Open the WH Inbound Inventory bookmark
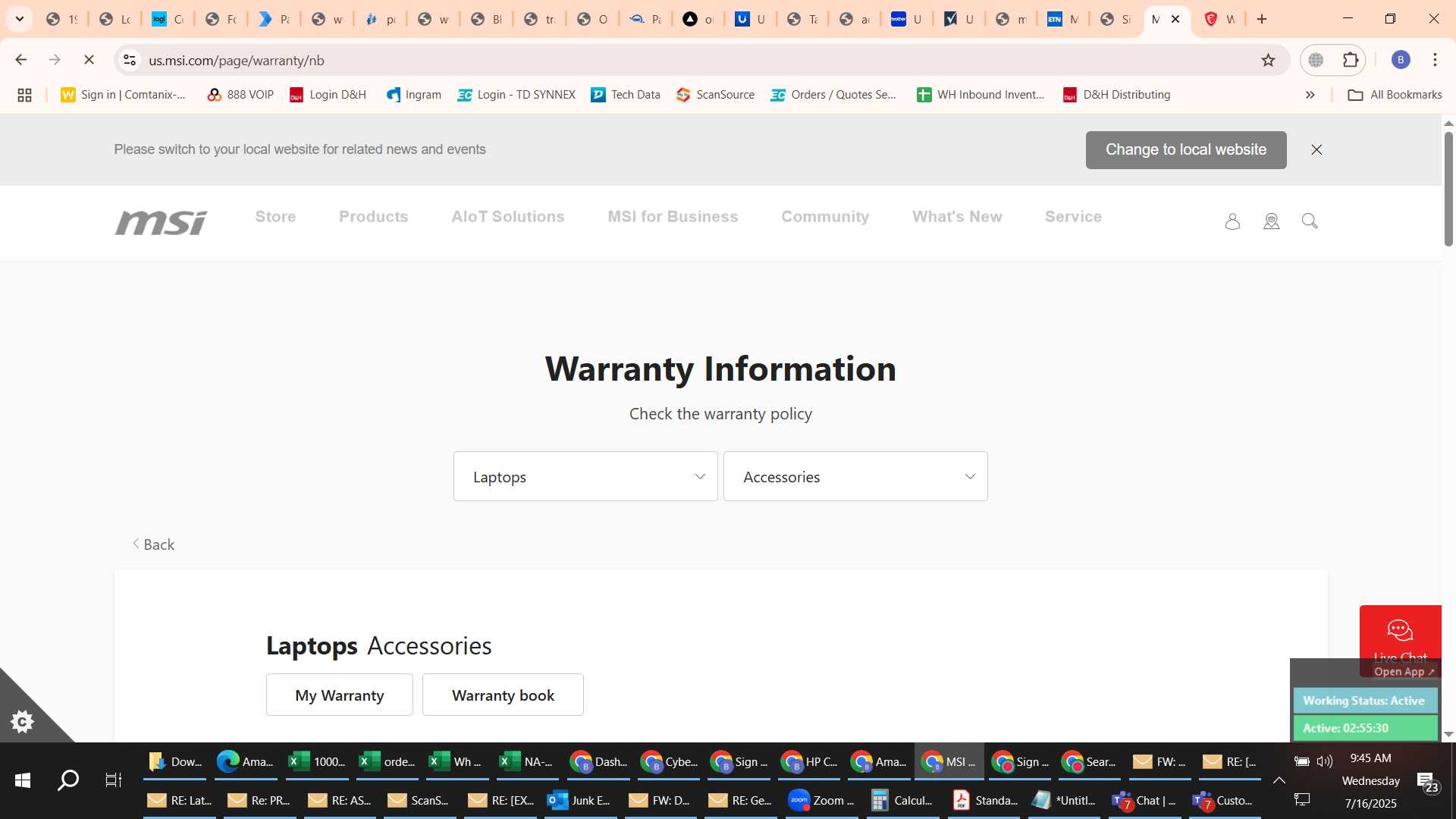Viewport: 1456px width, 819px height. pyautogui.click(x=981, y=95)
